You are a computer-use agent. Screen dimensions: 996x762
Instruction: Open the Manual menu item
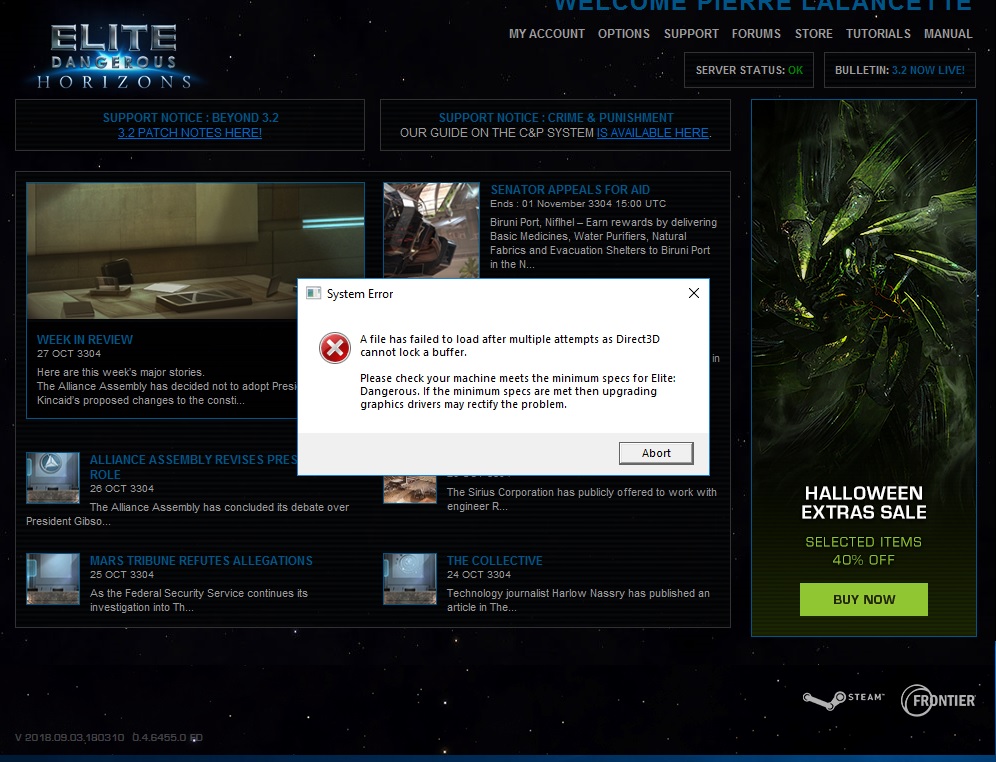click(948, 34)
